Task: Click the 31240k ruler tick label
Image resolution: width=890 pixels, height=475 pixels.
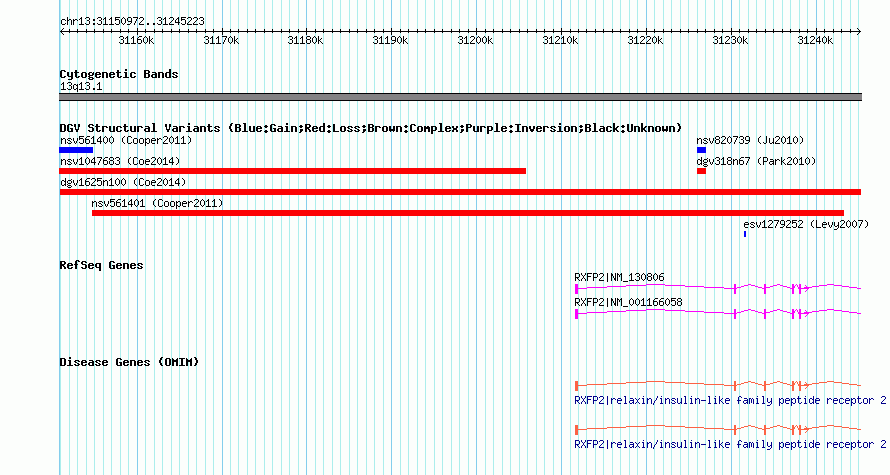Action: click(816, 40)
